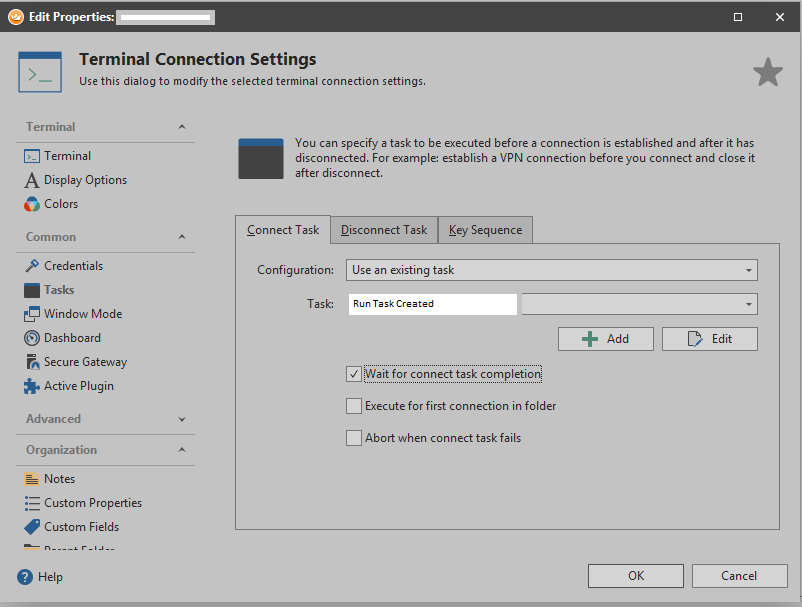Image resolution: width=802 pixels, height=607 pixels.
Task: Open the Dashboard gauge icon
Action: click(x=32, y=338)
